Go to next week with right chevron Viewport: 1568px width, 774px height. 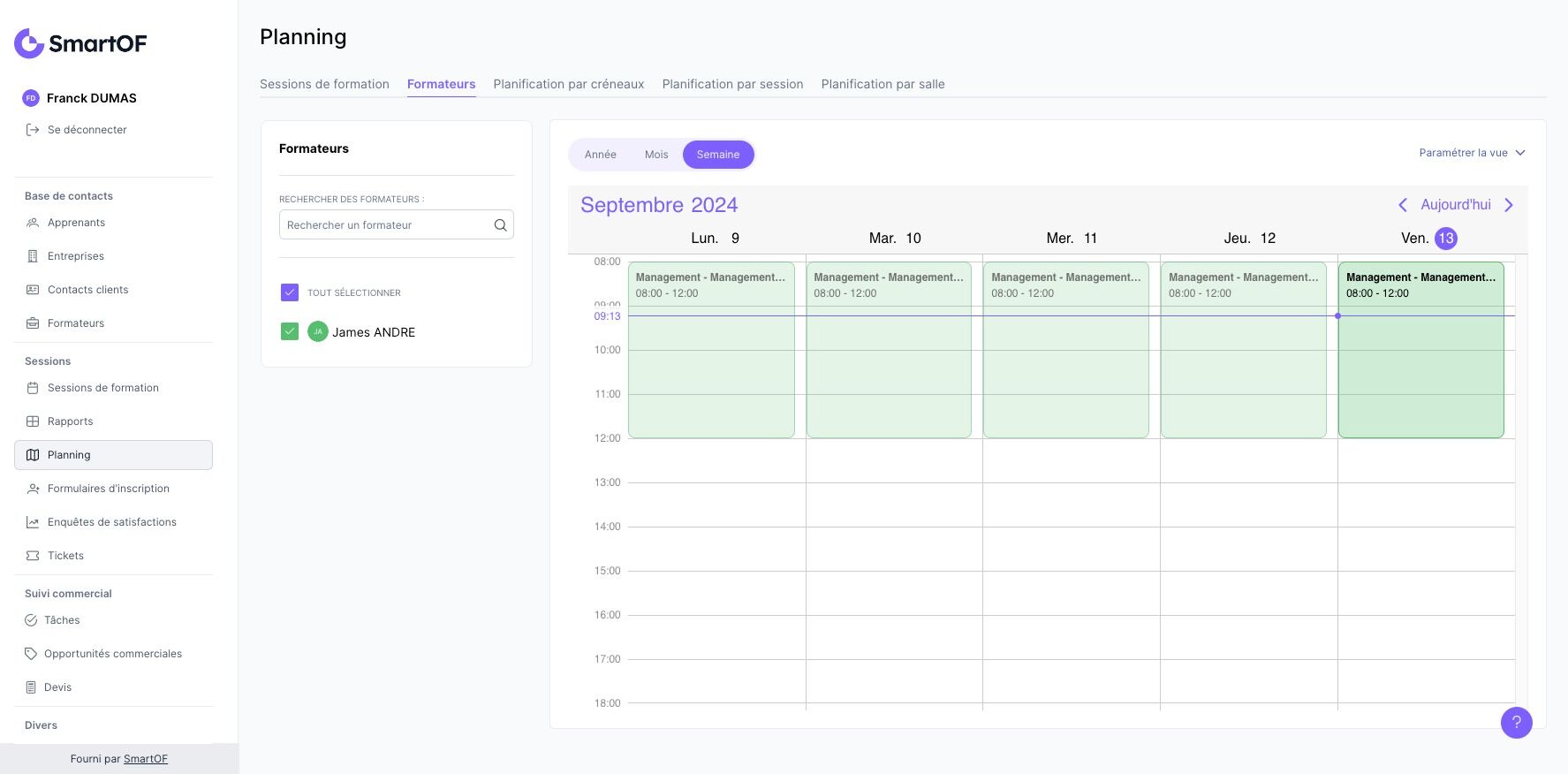click(x=1509, y=205)
